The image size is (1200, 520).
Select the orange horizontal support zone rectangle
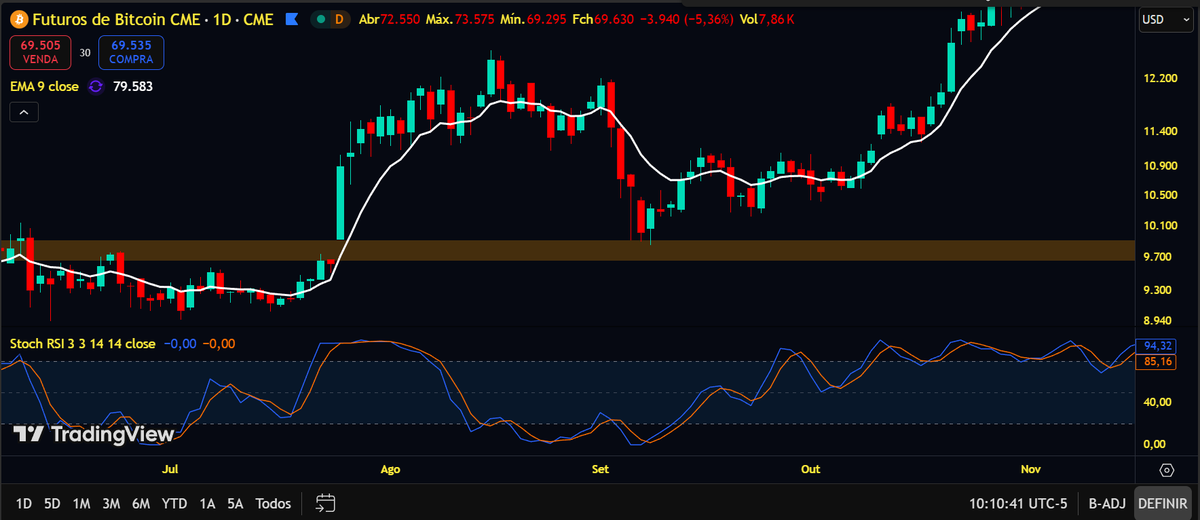pyautogui.click(x=568, y=250)
